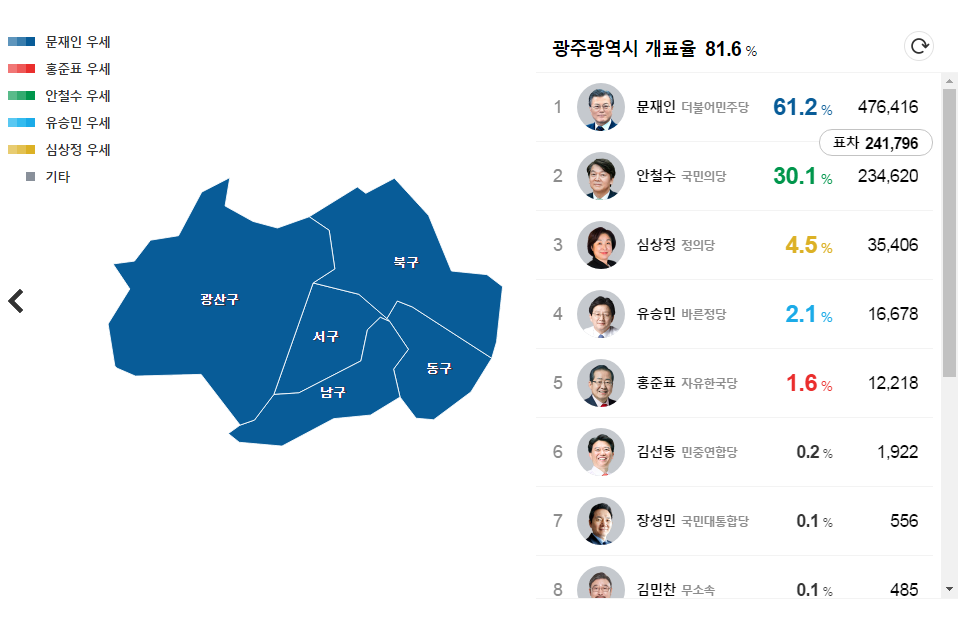Click 심상정's profile picture
This screenshot has width=968, height=623.
pyautogui.click(x=600, y=245)
